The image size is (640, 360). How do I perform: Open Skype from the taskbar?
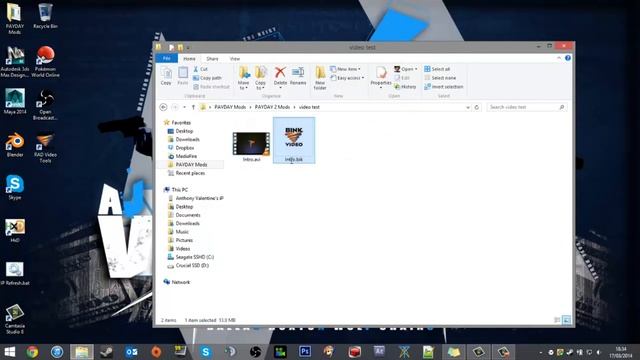pos(206,351)
